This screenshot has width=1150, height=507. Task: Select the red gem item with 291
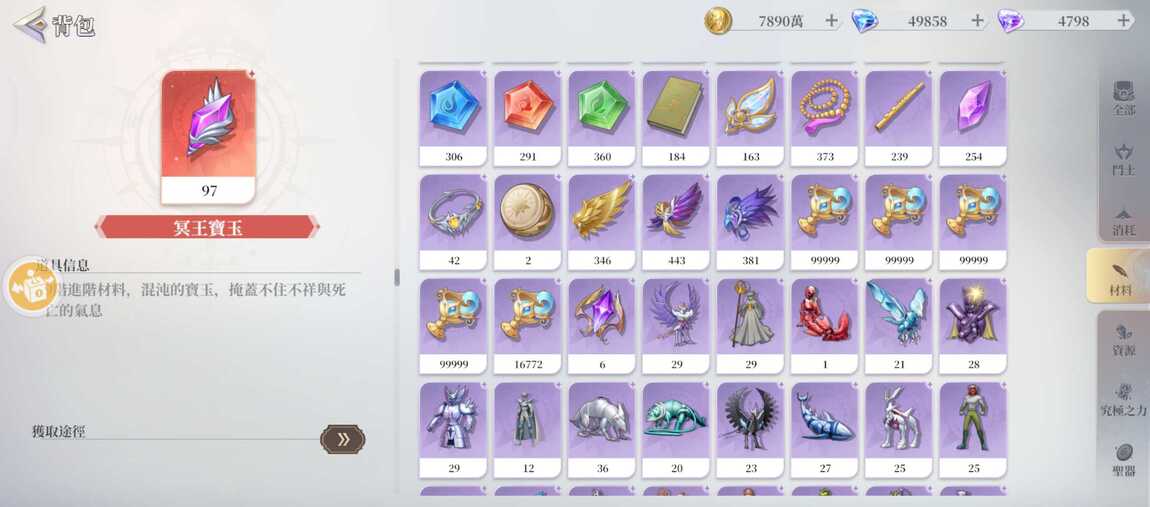[527, 118]
